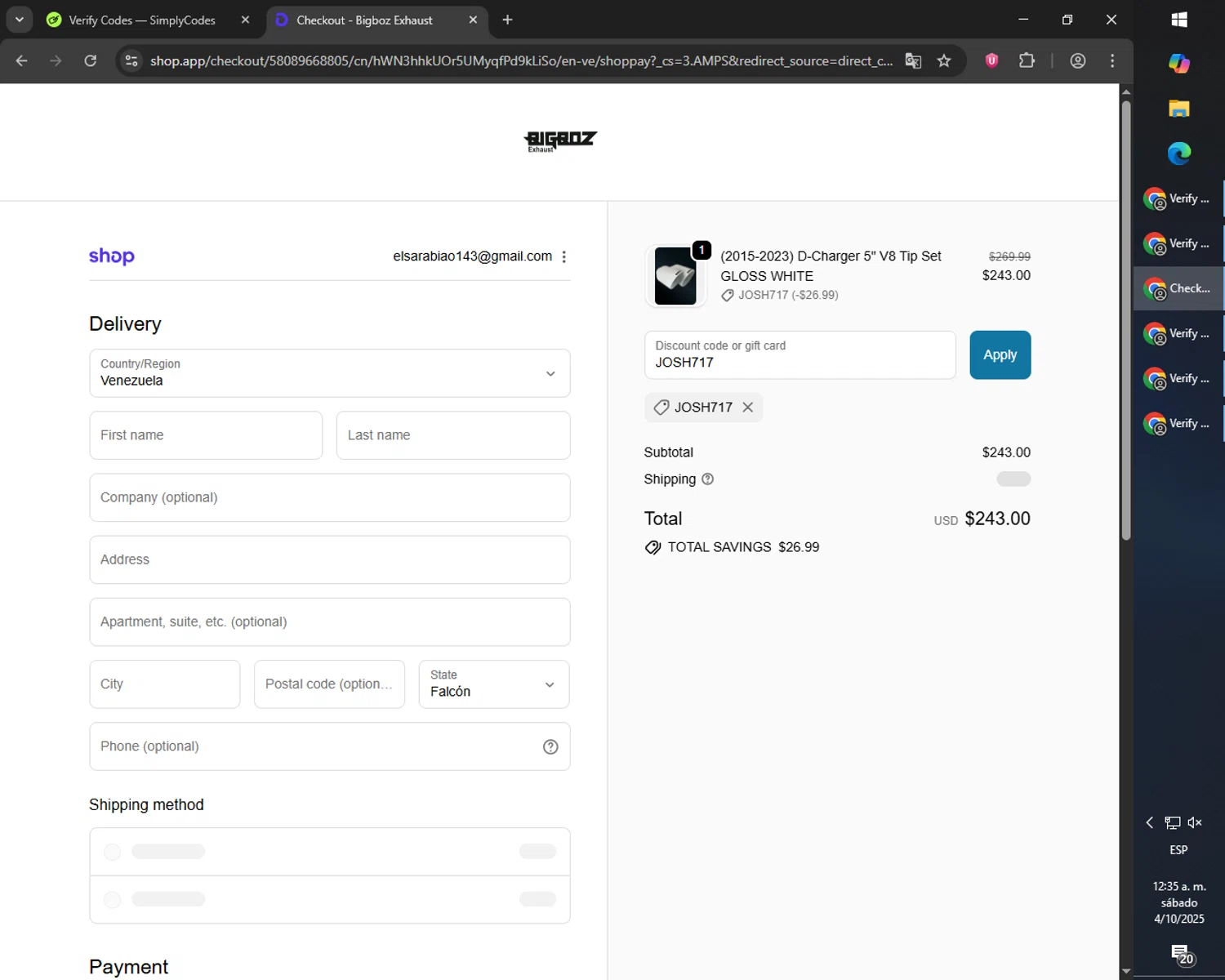Open the State dropdown showing Falcón

click(494, 684)
